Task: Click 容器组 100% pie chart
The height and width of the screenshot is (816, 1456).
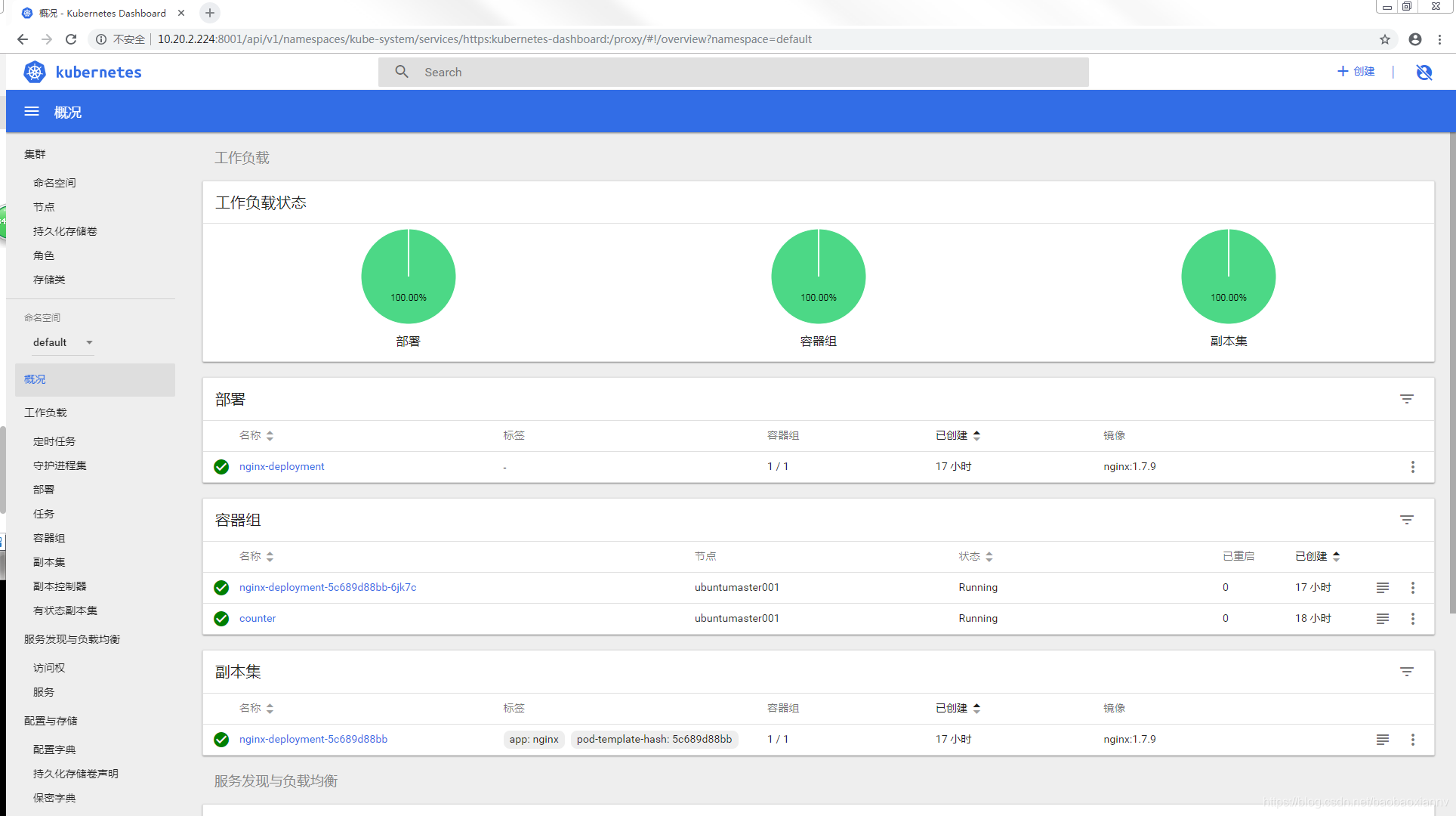Action: click(819, 277)
